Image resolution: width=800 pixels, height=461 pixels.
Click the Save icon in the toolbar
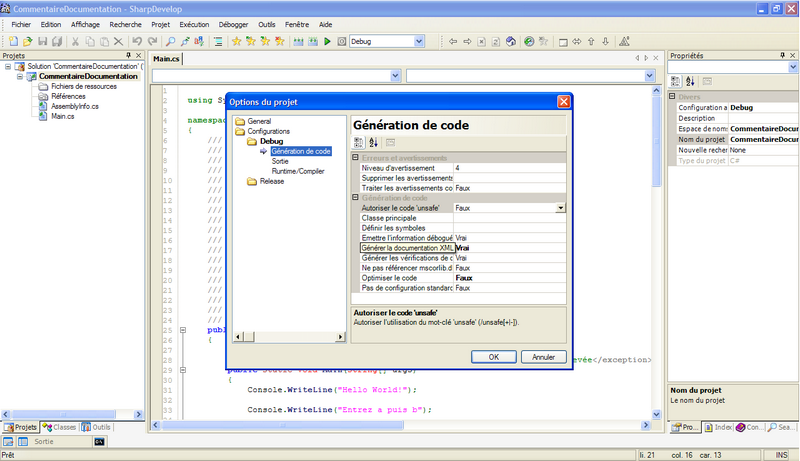point(43,41)
